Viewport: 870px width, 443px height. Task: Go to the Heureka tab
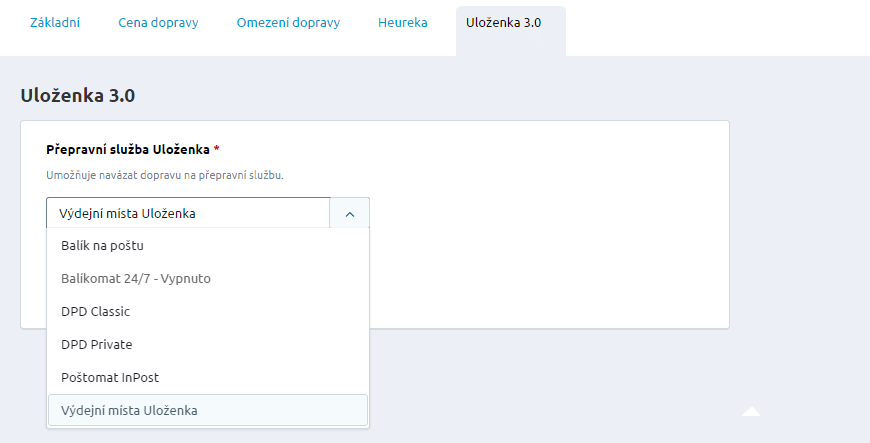click(x=403, y=23)
